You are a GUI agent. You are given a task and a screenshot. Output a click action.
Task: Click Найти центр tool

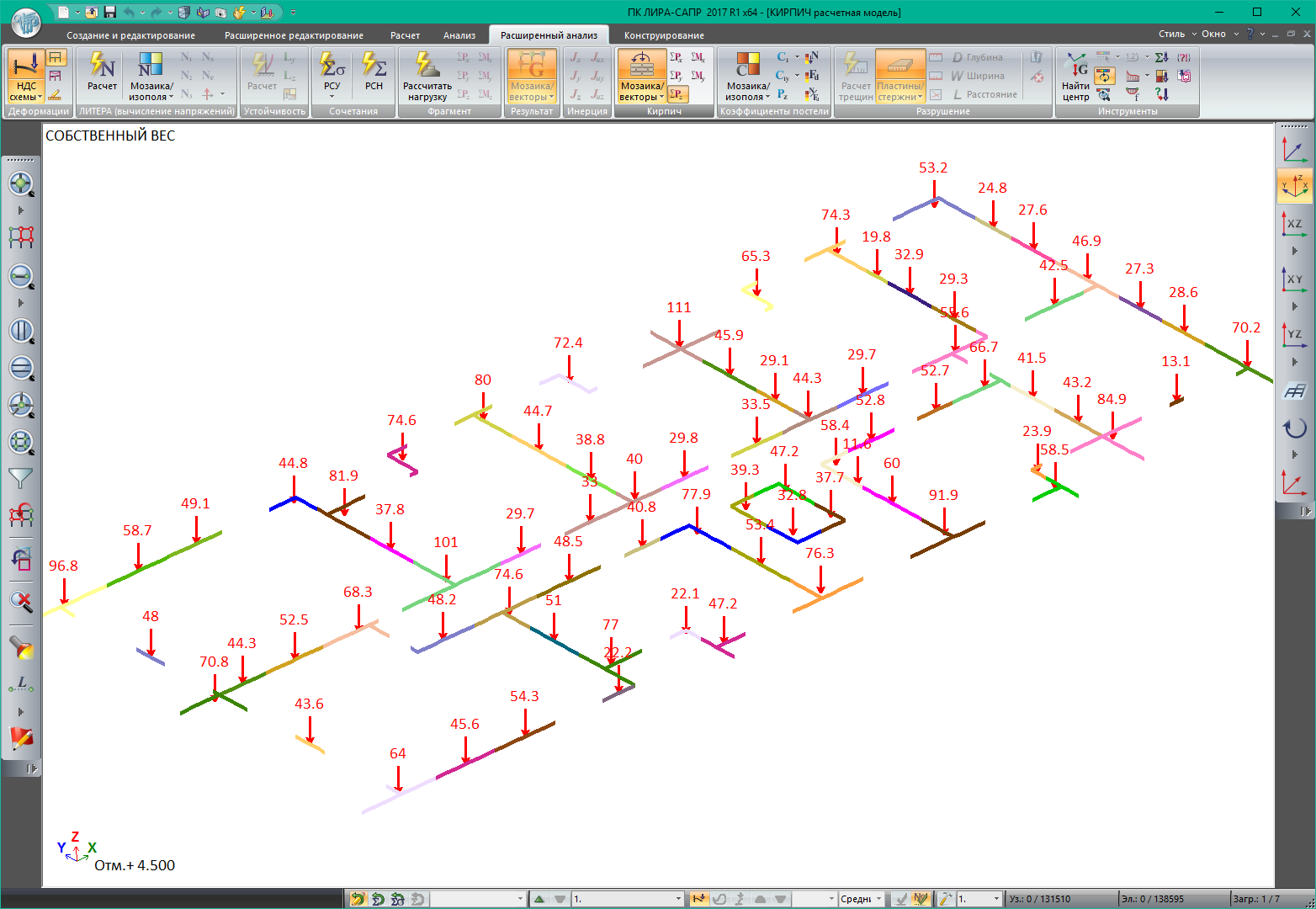tap(1075, 76)
